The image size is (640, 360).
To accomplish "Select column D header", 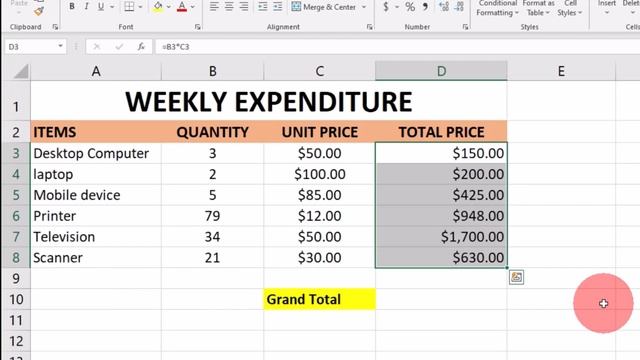I will click(441, 71).
